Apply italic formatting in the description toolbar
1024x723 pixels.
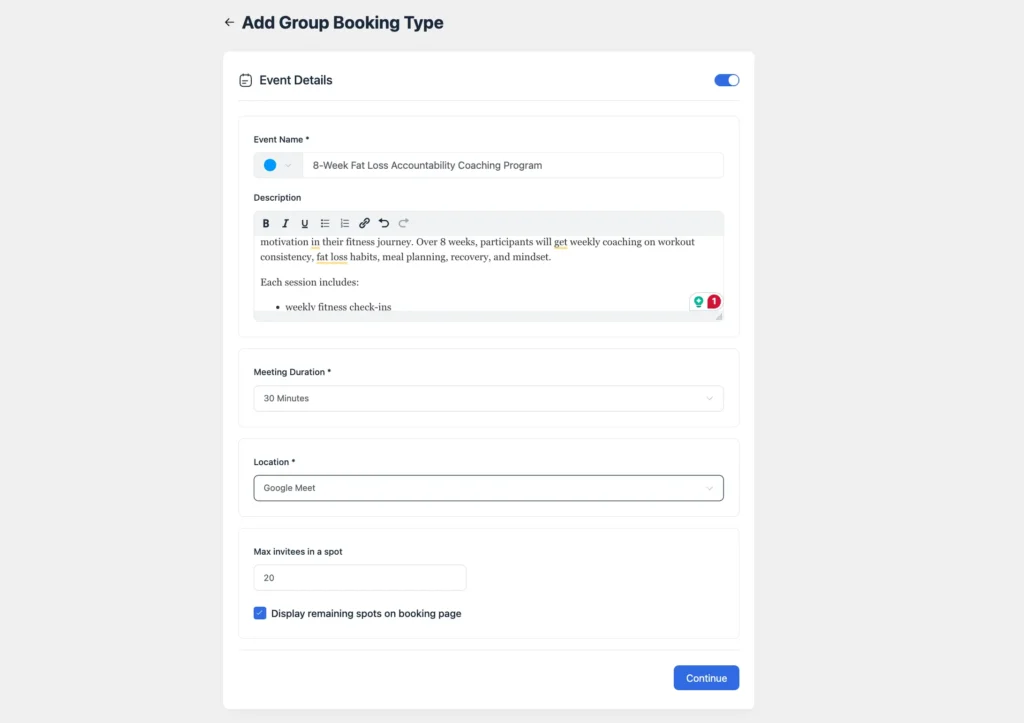285,223
